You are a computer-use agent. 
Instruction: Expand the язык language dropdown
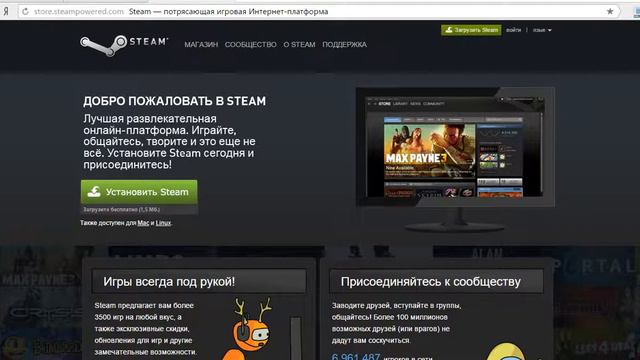pyautogui.click(x=542, y=30)
